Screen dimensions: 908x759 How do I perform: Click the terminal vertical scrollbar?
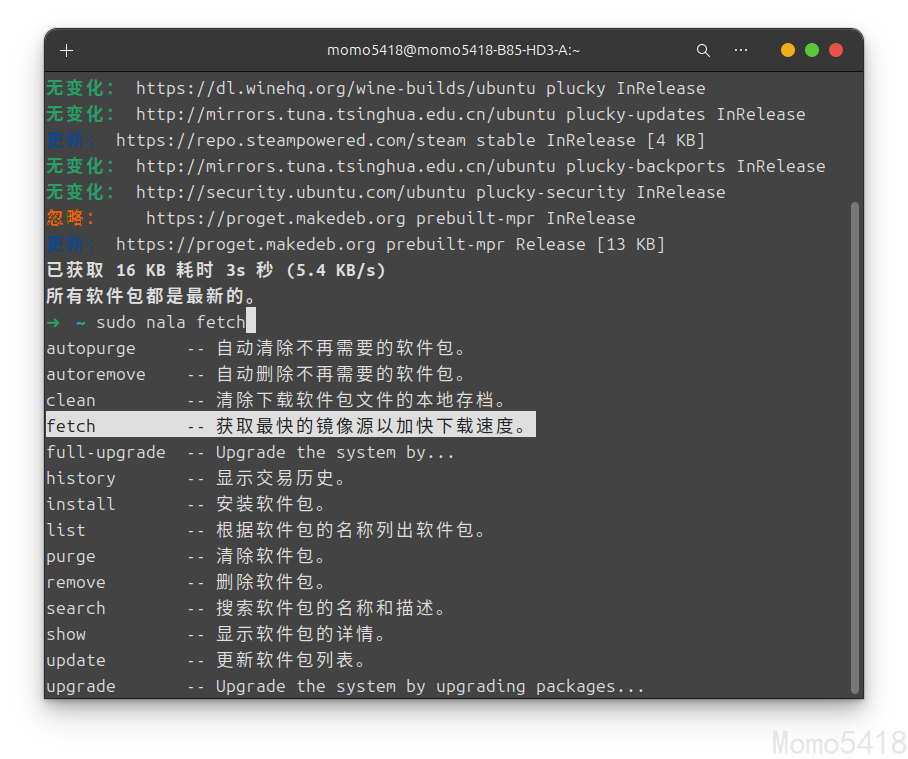[854, 440]
